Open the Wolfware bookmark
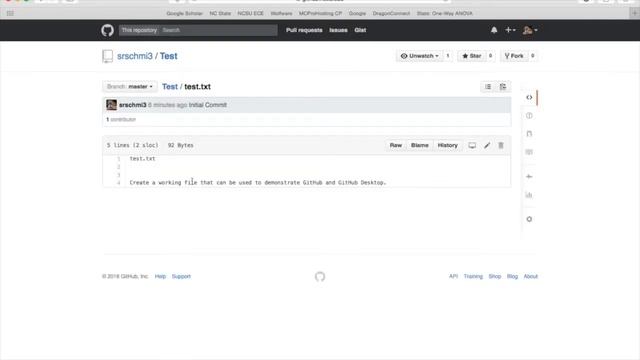The image size is (640, 360). 281,13
